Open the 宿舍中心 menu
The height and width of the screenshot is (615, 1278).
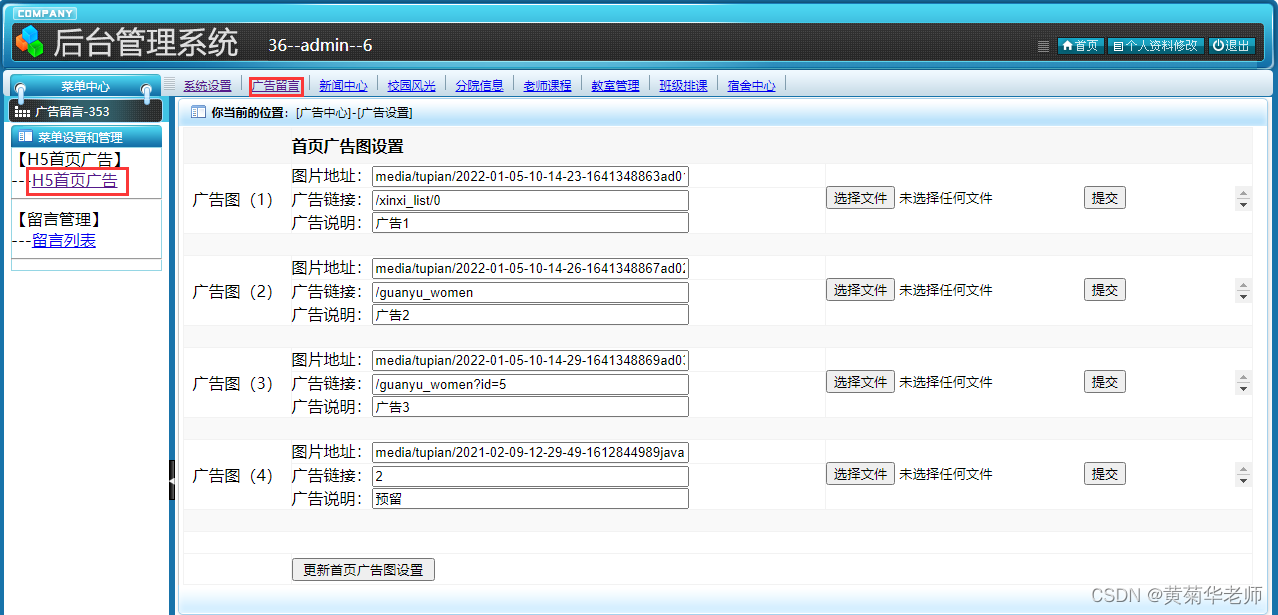point(751,86)
